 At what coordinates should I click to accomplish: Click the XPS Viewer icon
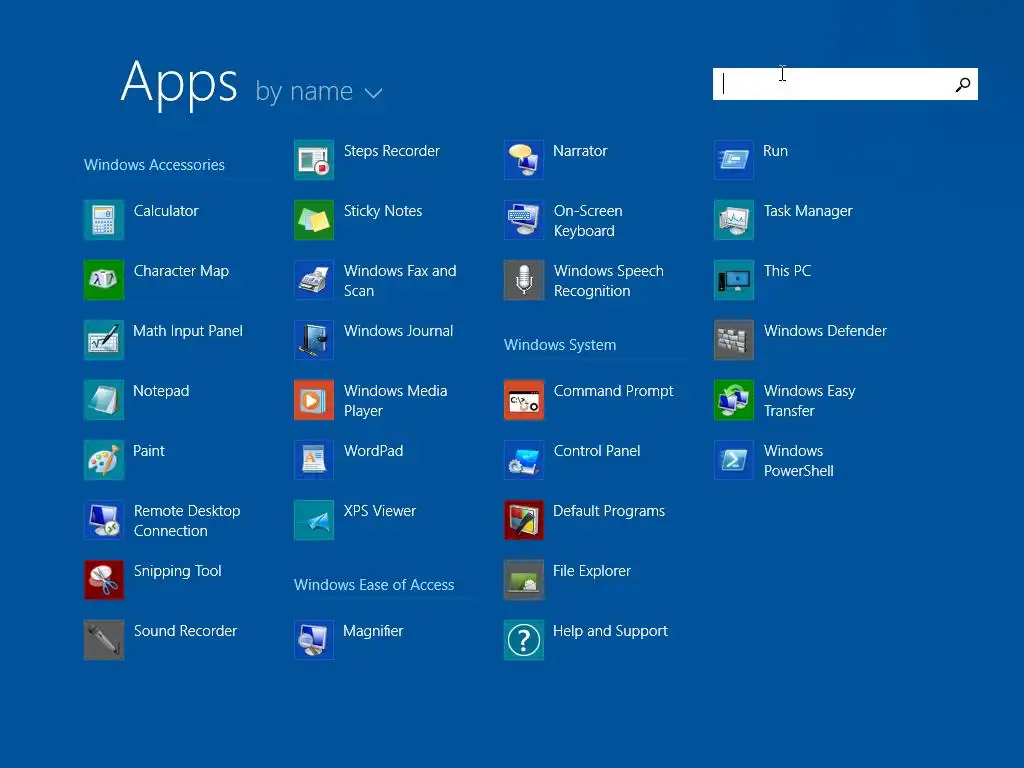314,520
